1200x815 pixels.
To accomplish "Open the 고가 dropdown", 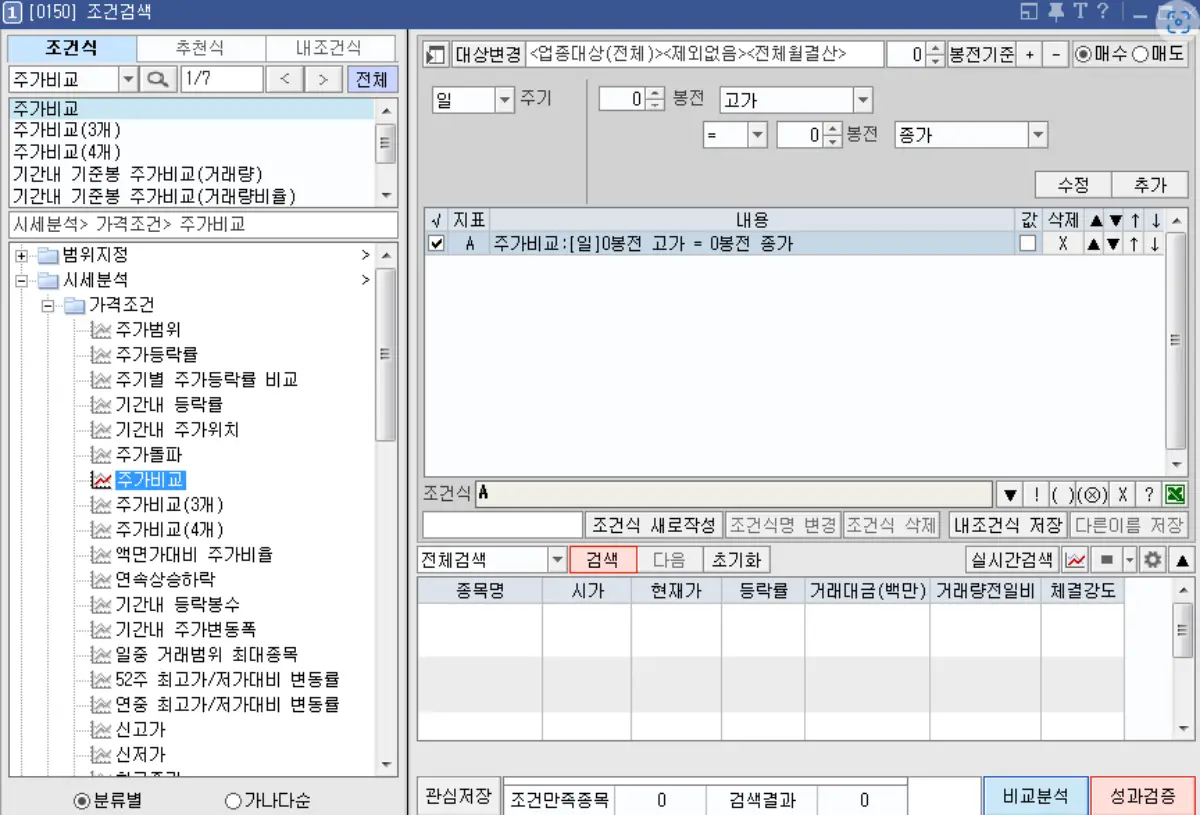I will (862, 100).
